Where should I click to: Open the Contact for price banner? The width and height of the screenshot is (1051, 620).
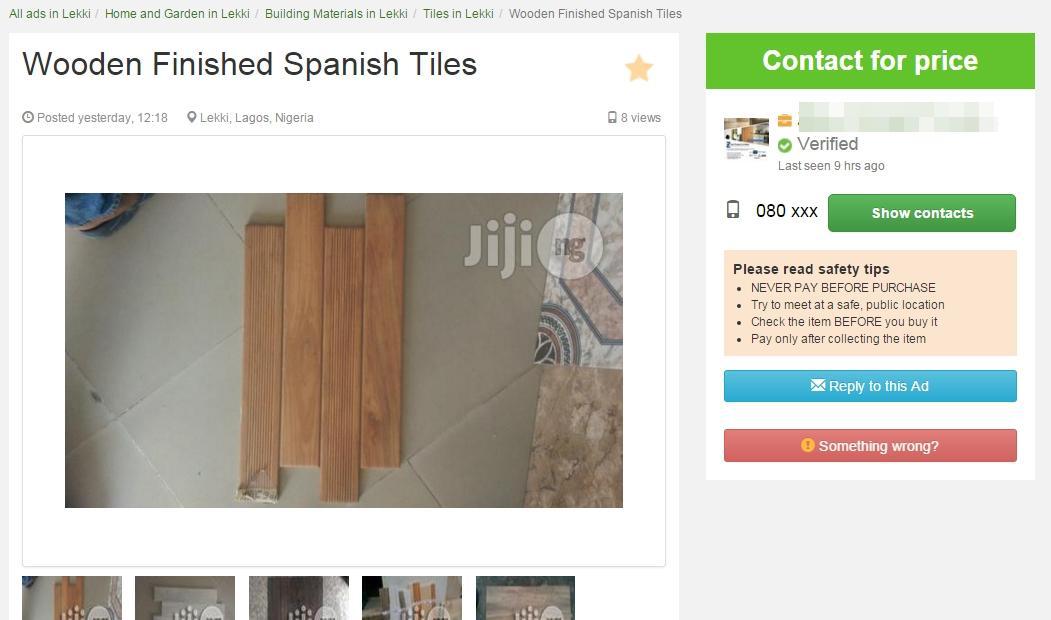(870, 61)
